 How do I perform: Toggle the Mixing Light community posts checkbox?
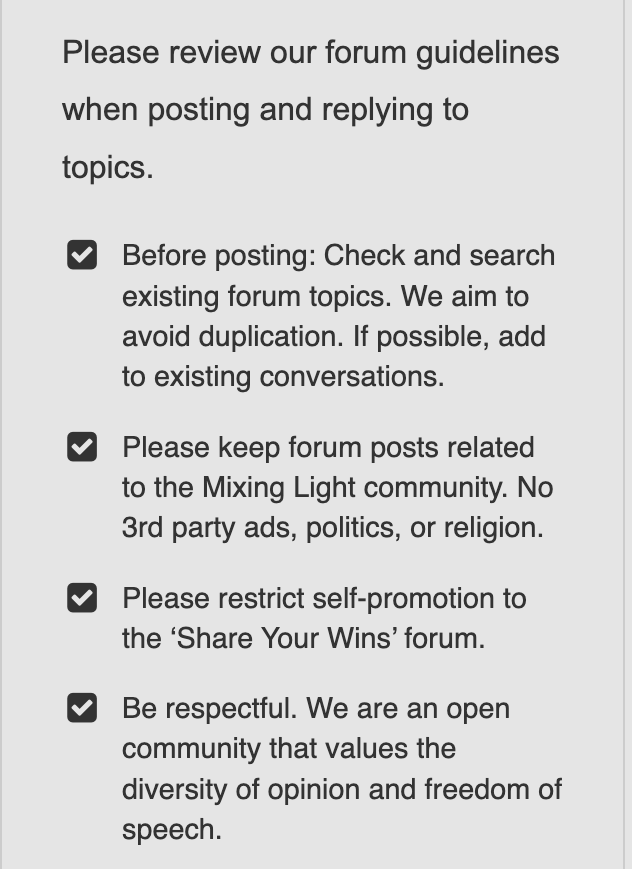82,447
